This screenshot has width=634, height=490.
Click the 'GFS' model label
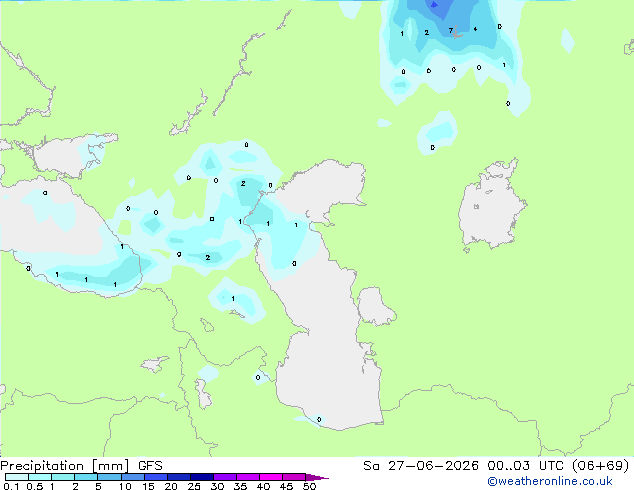point(150,466)
